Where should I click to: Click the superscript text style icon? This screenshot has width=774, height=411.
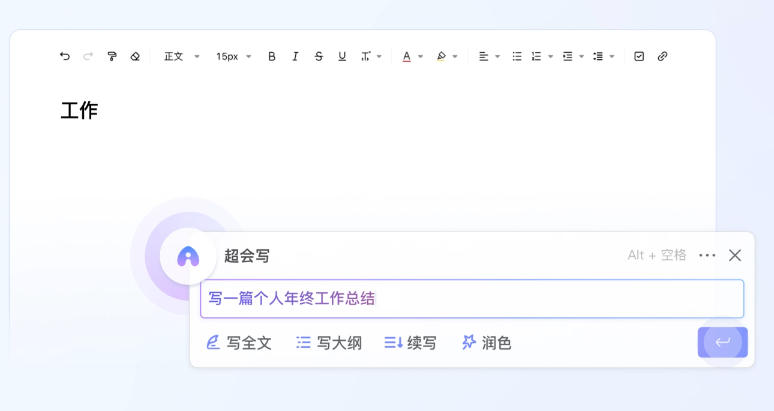[366, 56]
